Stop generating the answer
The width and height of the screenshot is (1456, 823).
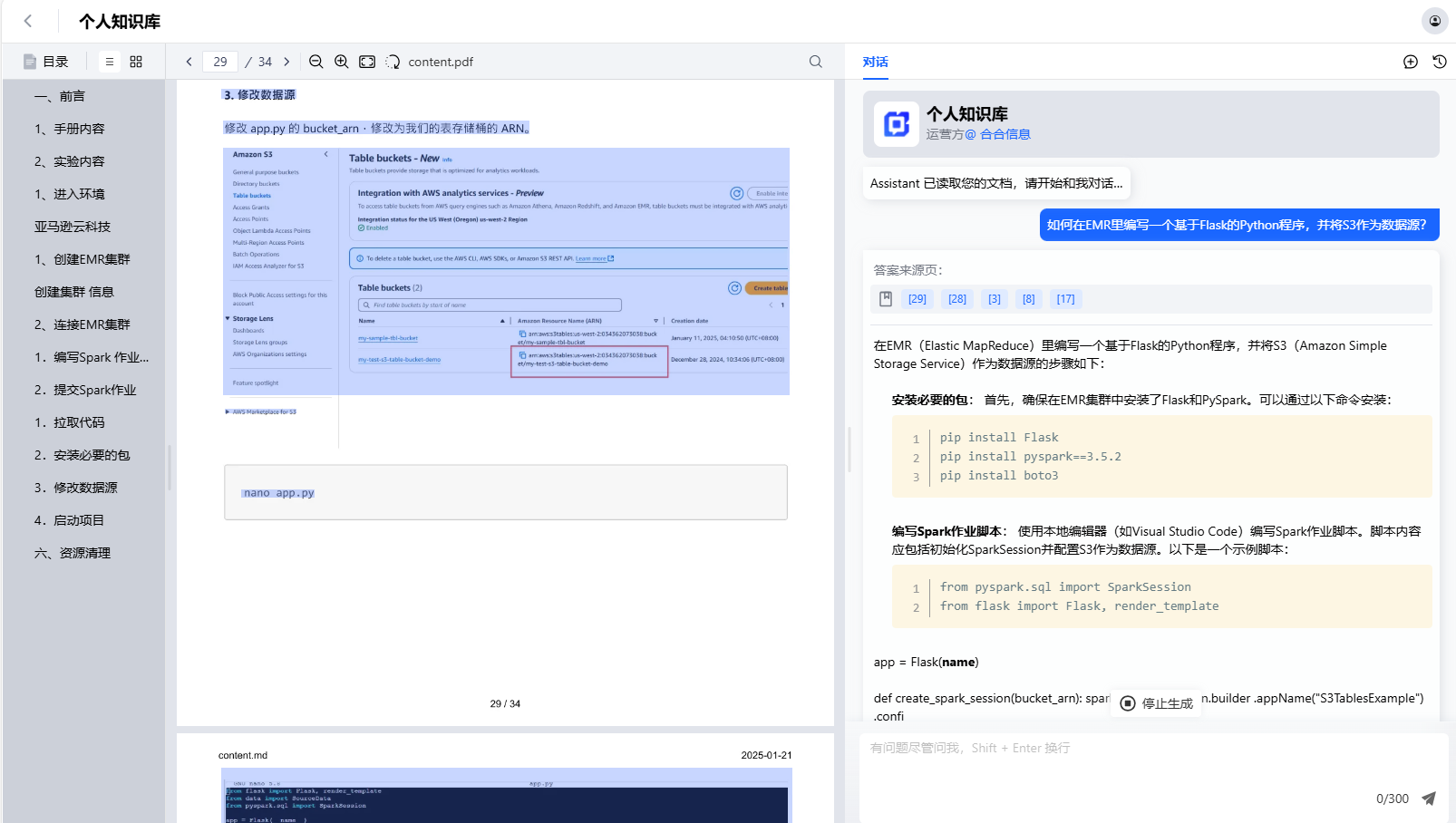(x=1157, y=703)
